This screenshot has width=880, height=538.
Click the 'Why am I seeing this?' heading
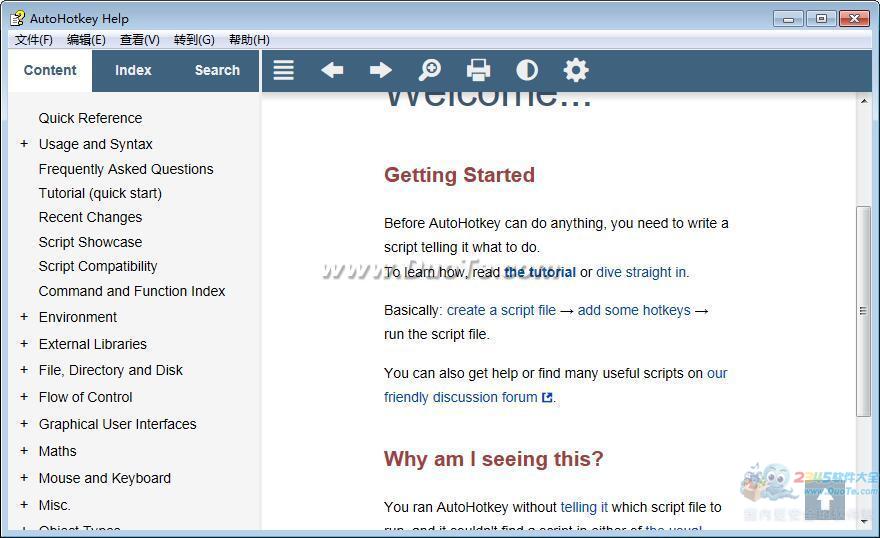493,459
